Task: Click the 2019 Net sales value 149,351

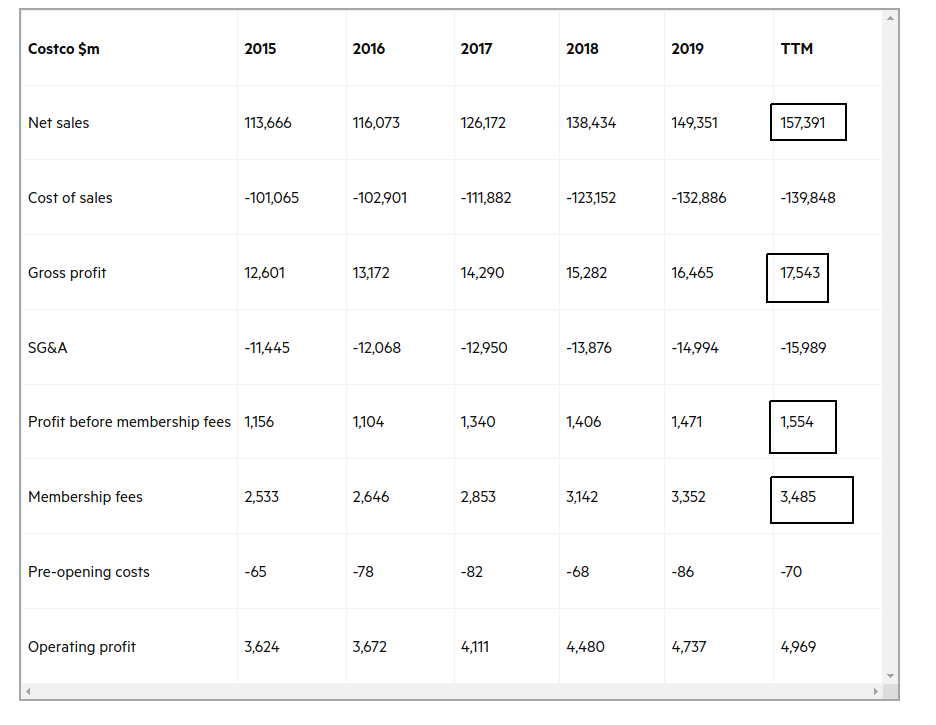Action: point(694,123)
